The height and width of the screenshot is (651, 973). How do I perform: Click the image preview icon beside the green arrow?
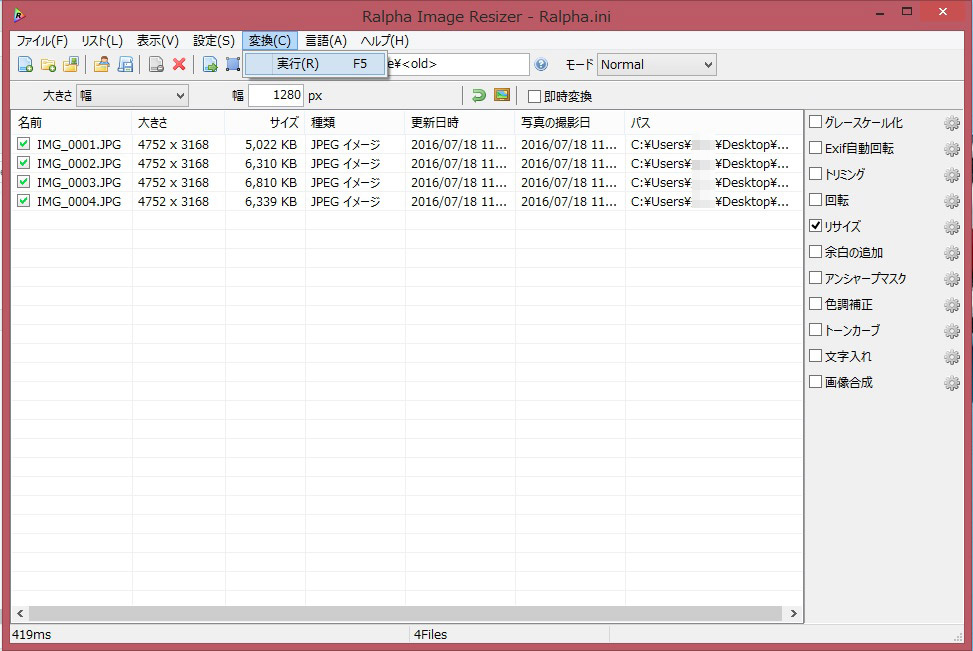point(502,96)
